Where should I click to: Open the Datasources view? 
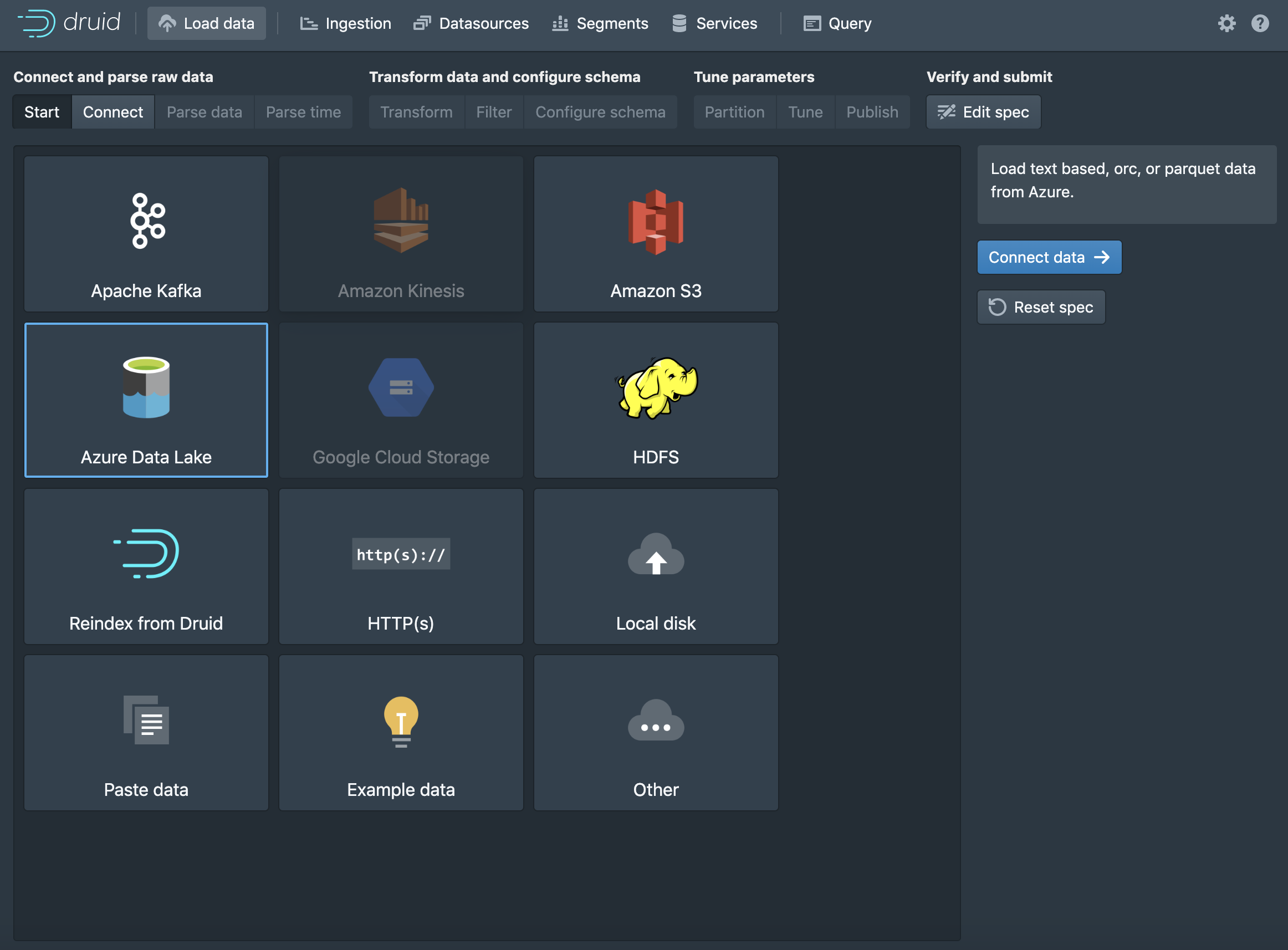tap(471, 24)
